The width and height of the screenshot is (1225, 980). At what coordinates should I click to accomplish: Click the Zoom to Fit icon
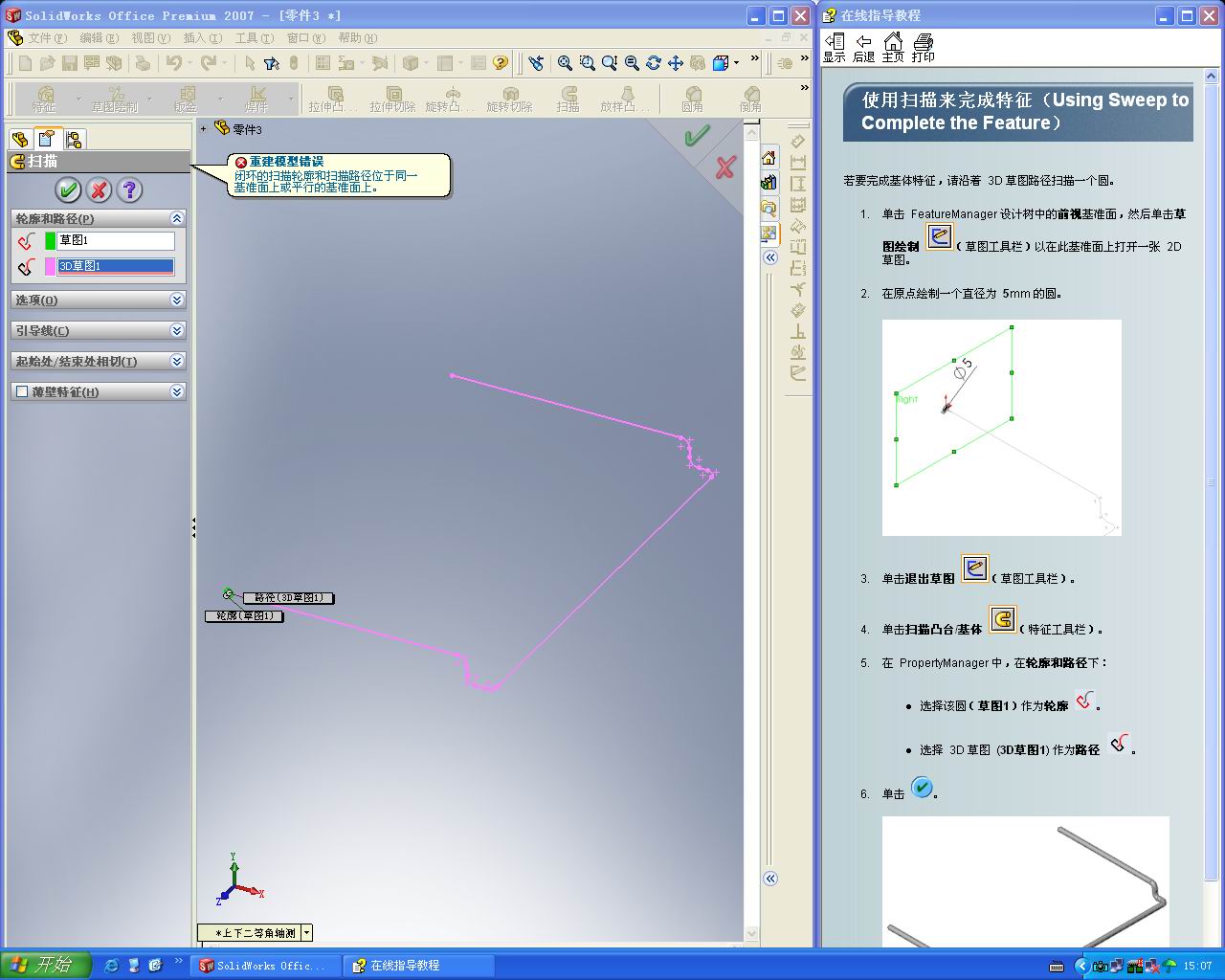[x=565, y=63]
